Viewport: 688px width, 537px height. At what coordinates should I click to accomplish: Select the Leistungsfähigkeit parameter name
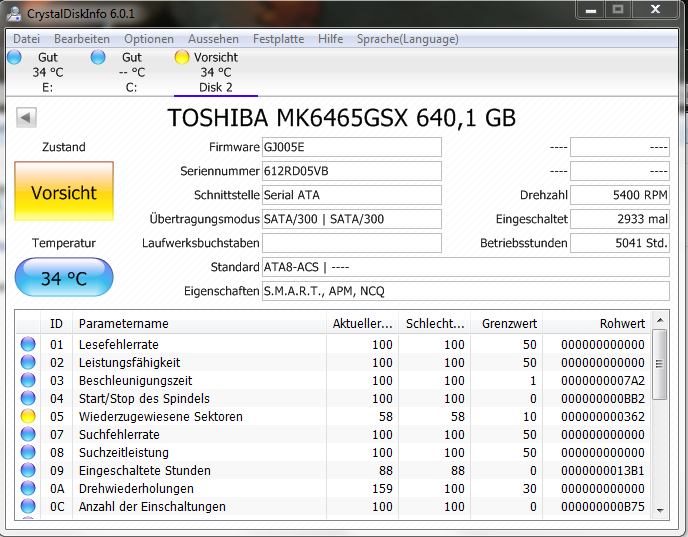129,362
